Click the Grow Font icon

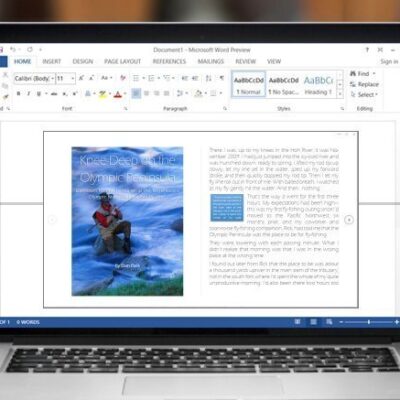(81, 78)
